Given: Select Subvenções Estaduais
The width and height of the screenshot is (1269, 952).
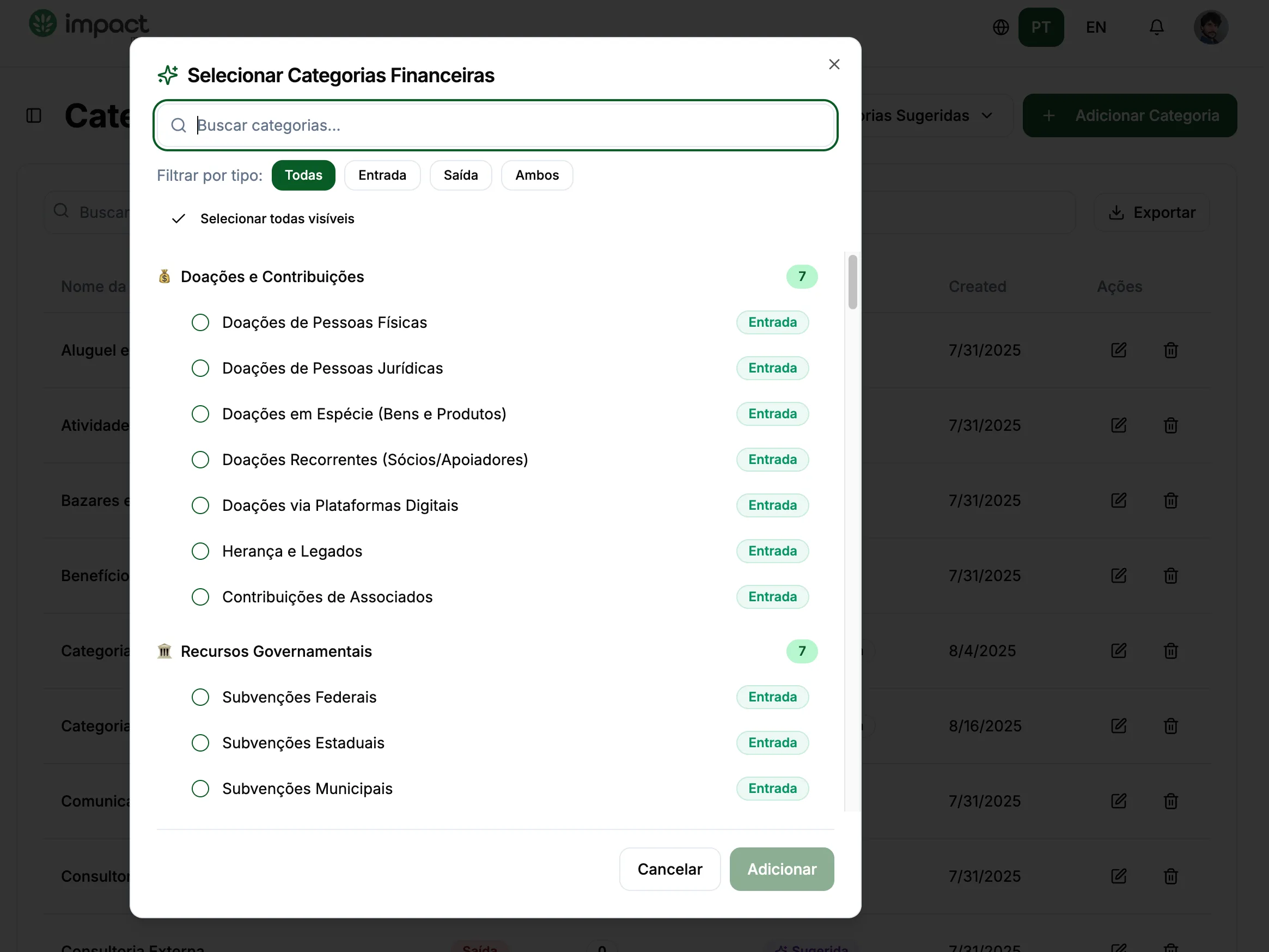Looking at the screenshot, I should (200, 743).
